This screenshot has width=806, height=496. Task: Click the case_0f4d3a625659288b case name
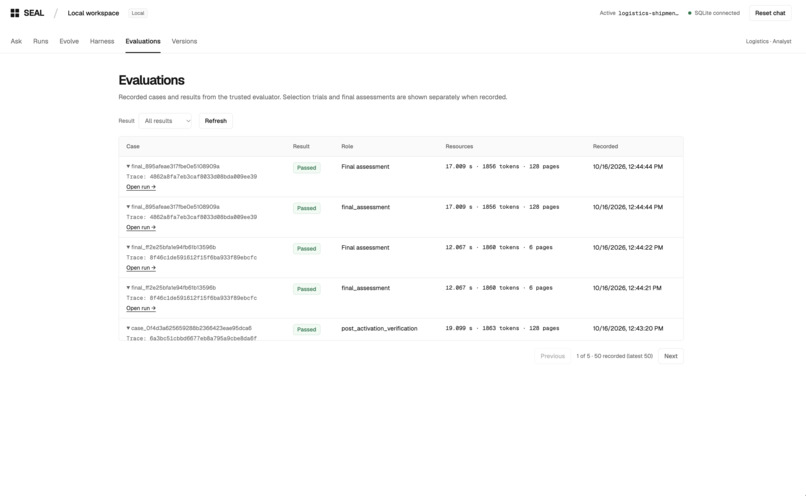point(191,328)
